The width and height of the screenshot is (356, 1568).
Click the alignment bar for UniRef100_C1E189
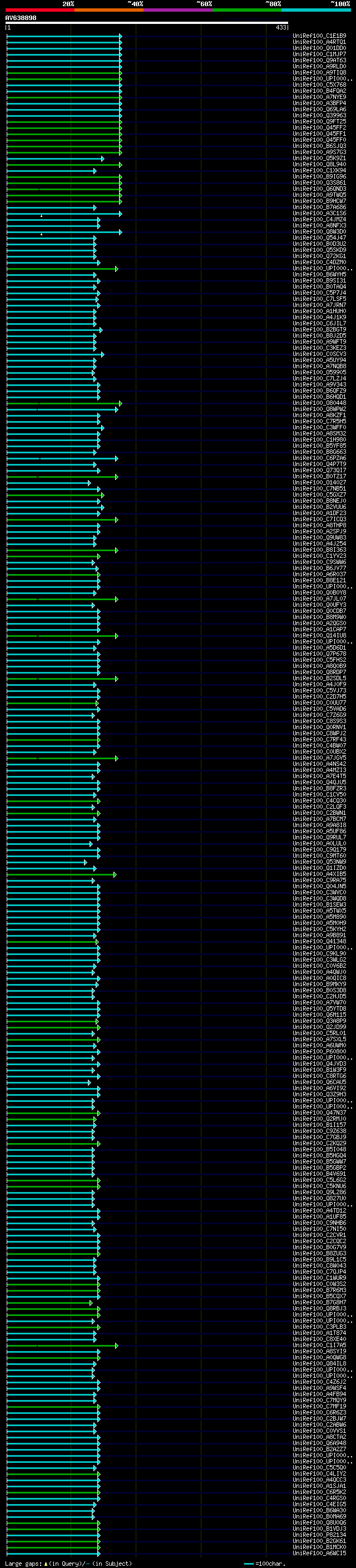click(64, 36)
